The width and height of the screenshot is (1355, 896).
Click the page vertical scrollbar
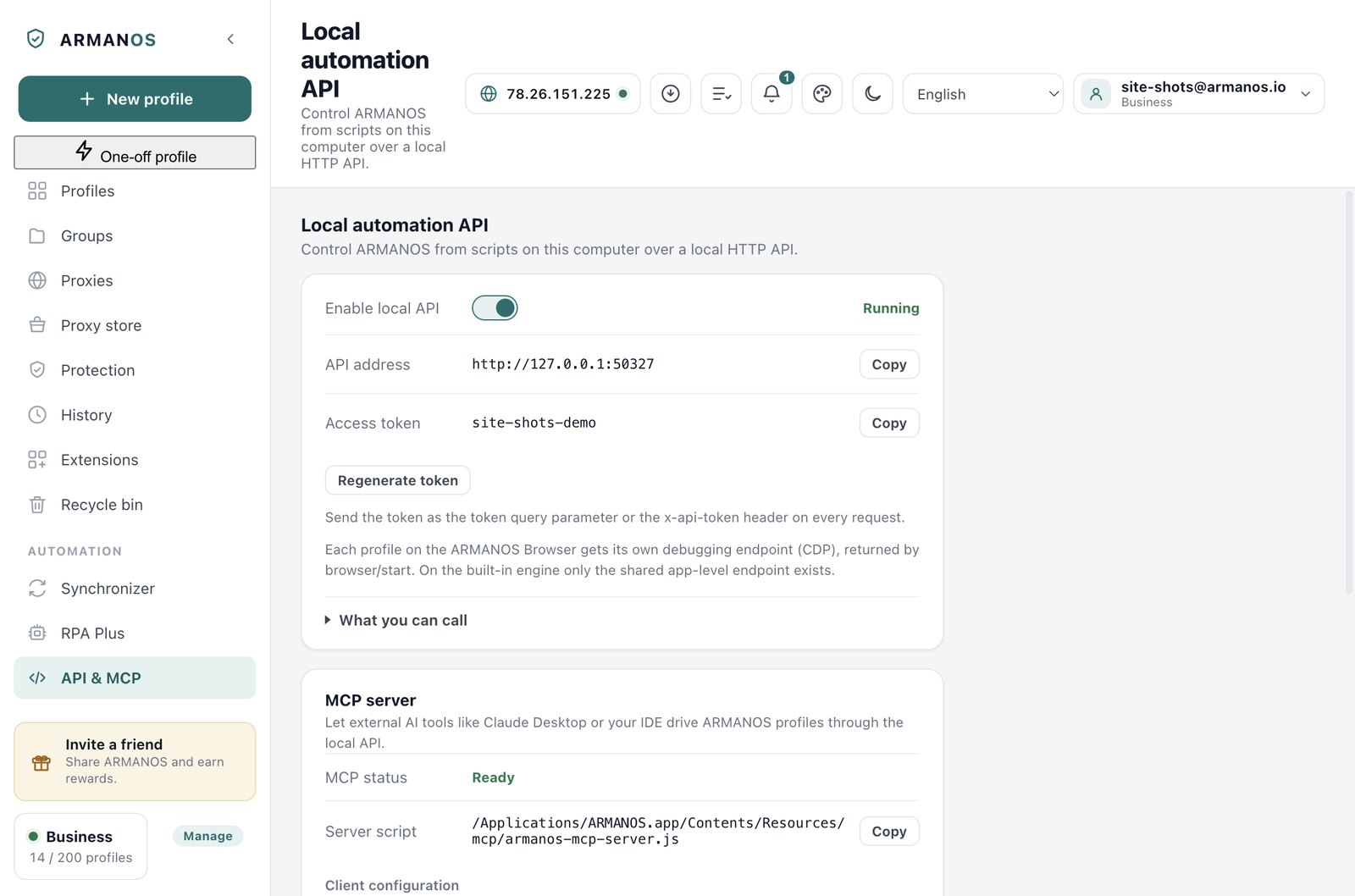tap(1349, 392)
